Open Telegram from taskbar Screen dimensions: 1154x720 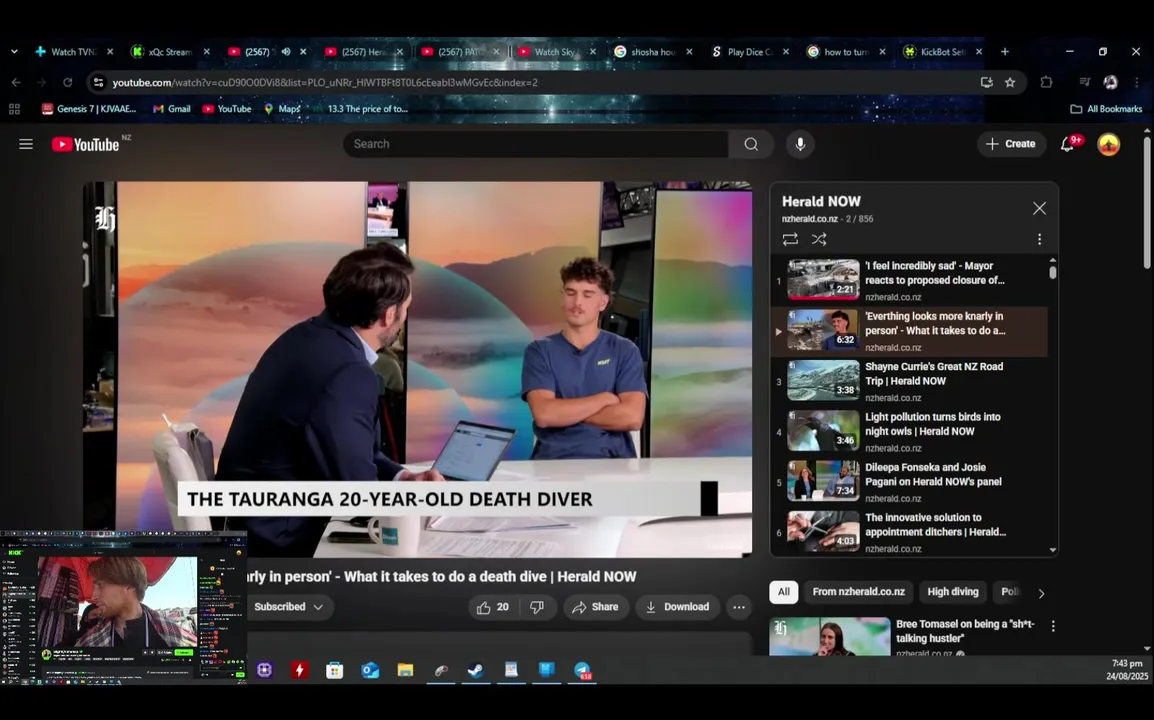coord(583,670)
